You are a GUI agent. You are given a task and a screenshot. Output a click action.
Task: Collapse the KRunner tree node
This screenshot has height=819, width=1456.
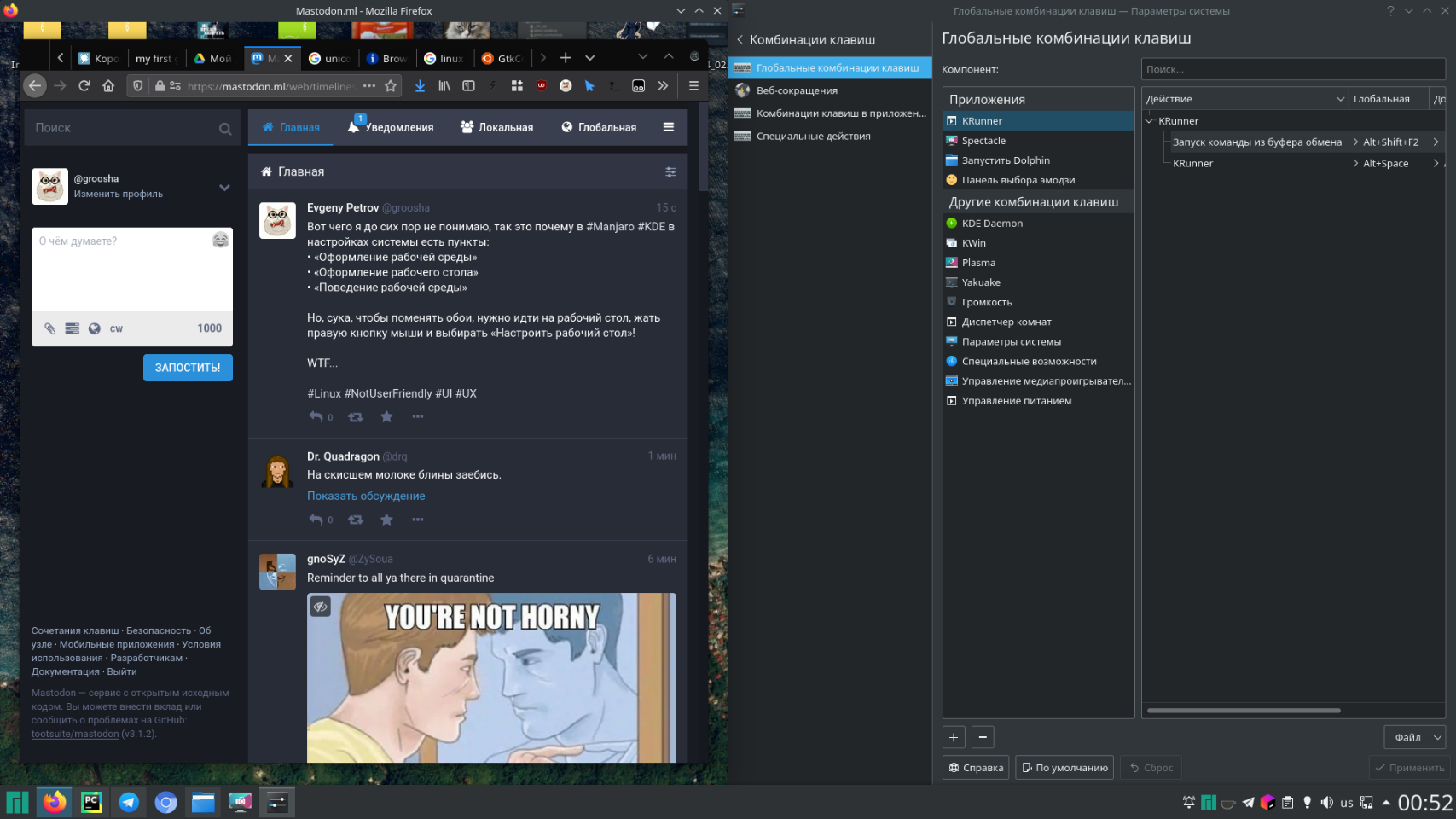pyautogui.click(x=1149, y=121)
